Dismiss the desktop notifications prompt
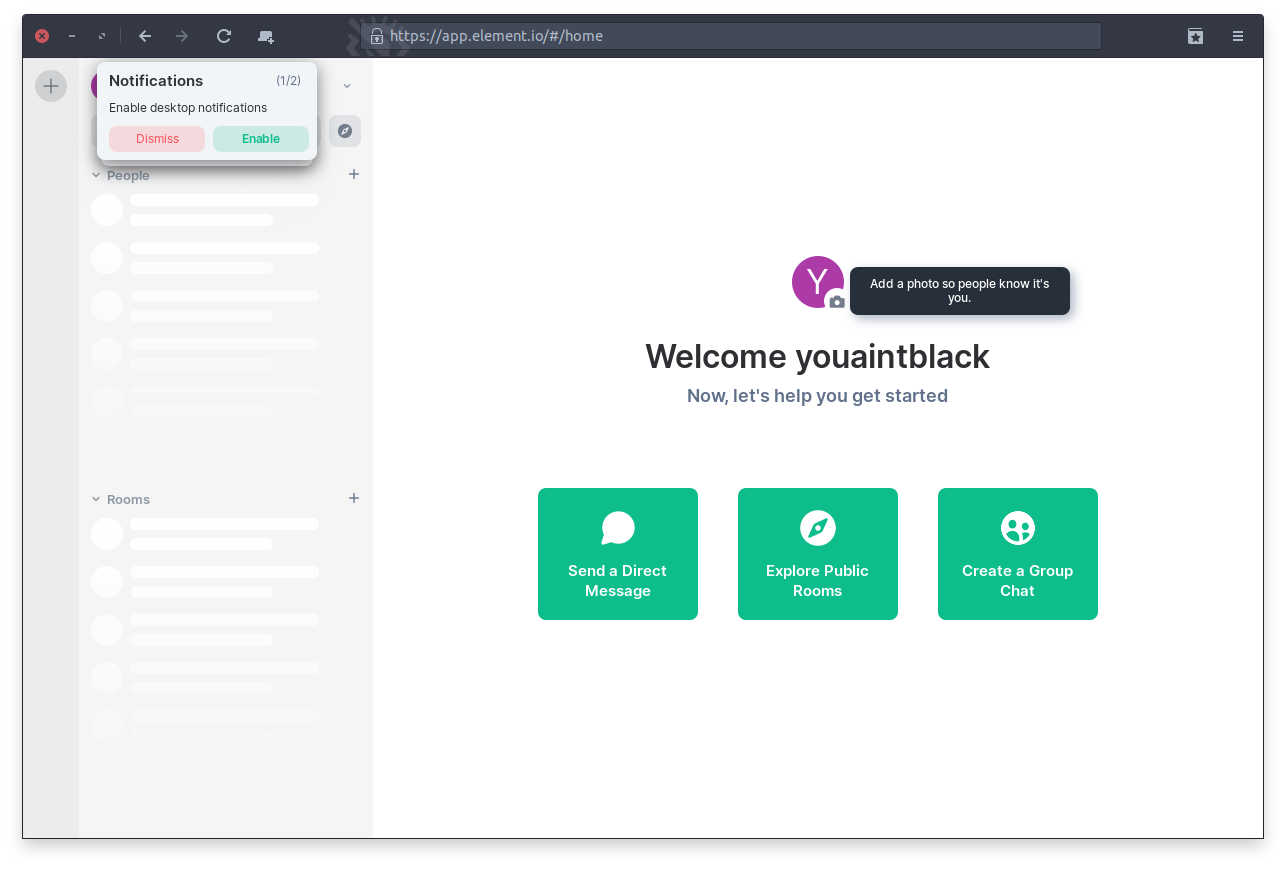Screen dimensions: 1286x869 coord(157,139)
